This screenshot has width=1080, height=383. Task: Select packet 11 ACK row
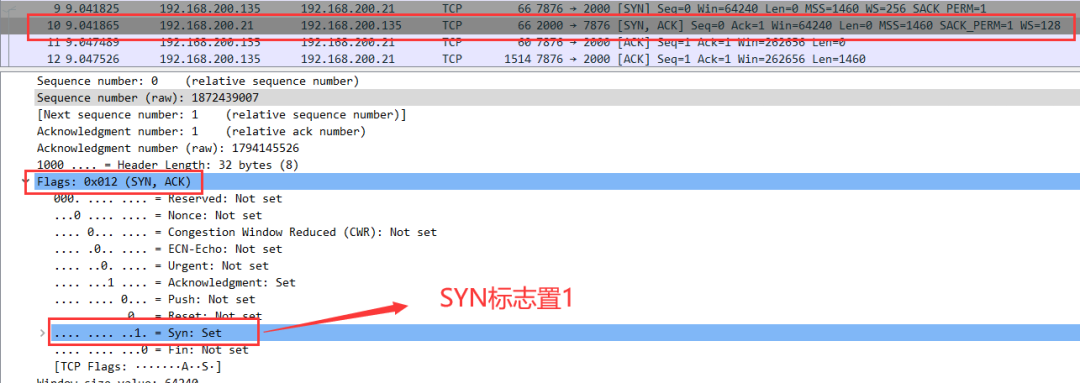point(540,43)
